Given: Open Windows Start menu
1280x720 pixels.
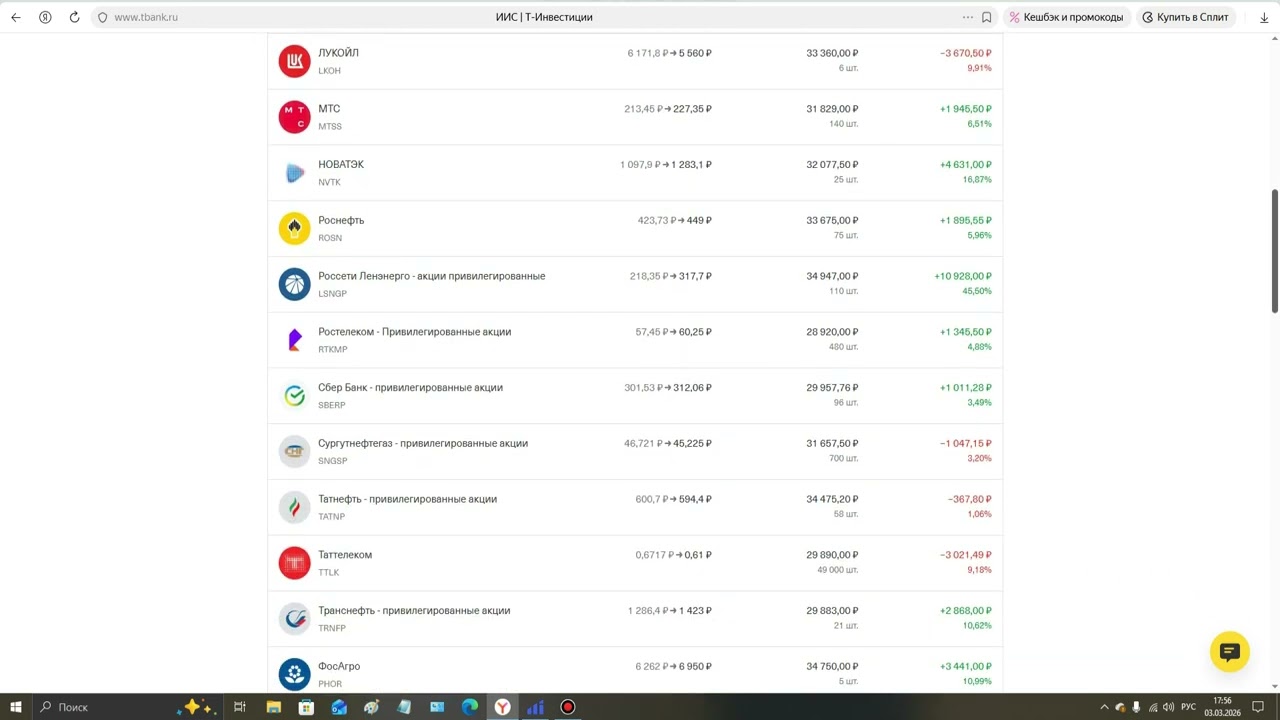Looking at the screenshot, I should click(16, 707).
